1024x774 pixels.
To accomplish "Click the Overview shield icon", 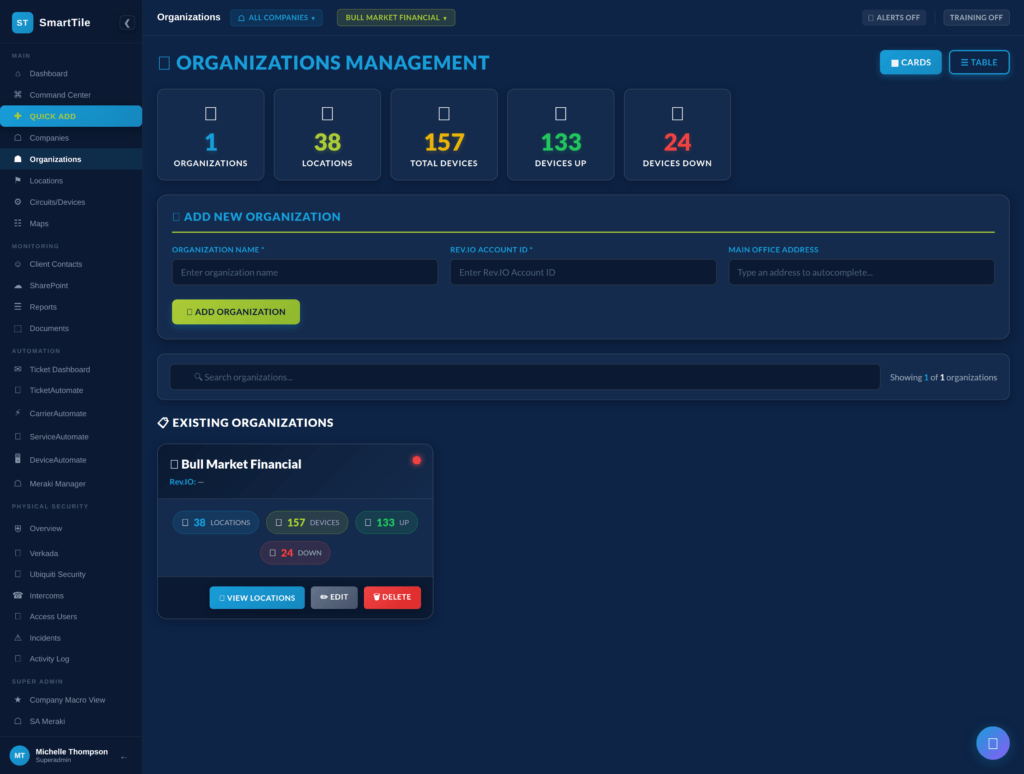I will (18, 528).
